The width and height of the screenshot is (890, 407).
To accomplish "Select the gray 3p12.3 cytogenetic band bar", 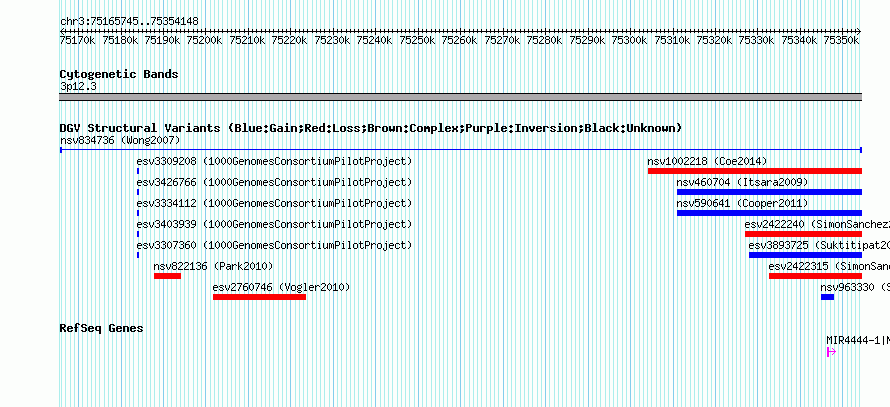I will [x=461, y=97].
